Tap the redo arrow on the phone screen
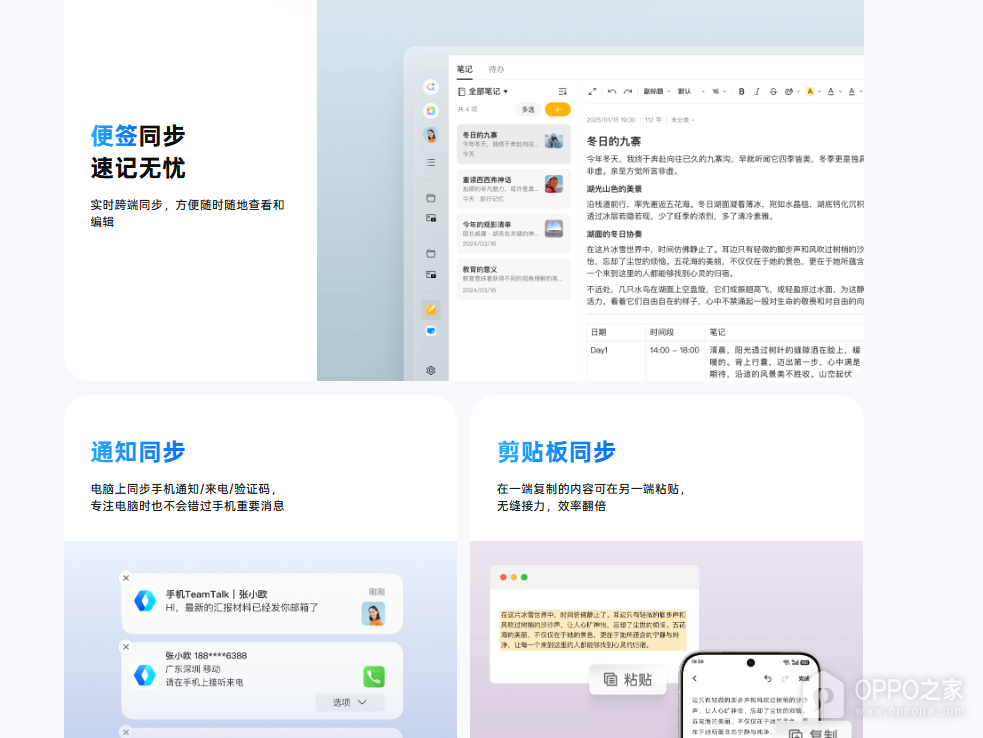The height and width of the screenshot is (738, 983). point(785,678)
